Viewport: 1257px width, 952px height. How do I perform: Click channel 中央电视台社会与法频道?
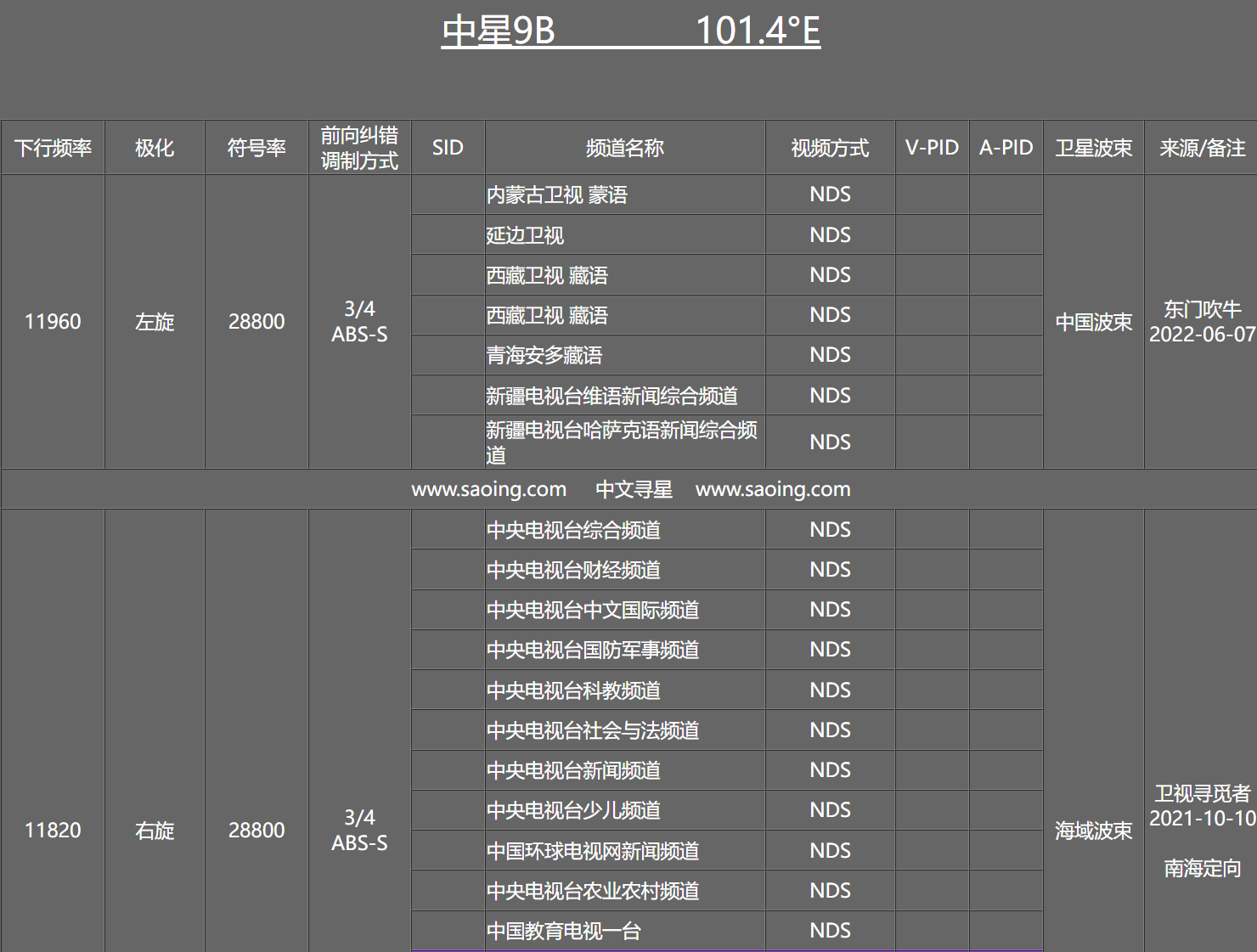(x=593, y=730)
